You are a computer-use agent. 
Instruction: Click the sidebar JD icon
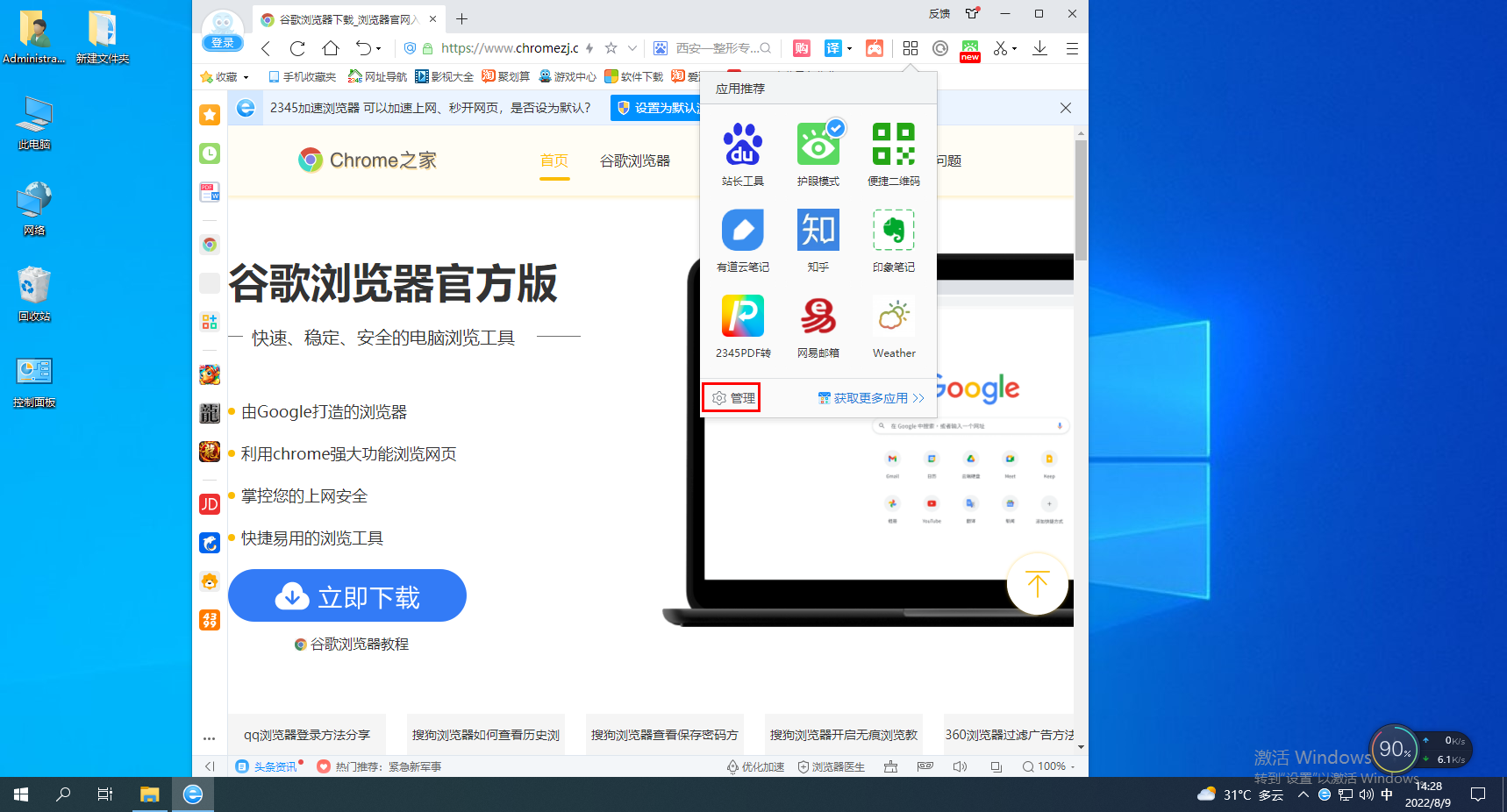coord(210,504)
